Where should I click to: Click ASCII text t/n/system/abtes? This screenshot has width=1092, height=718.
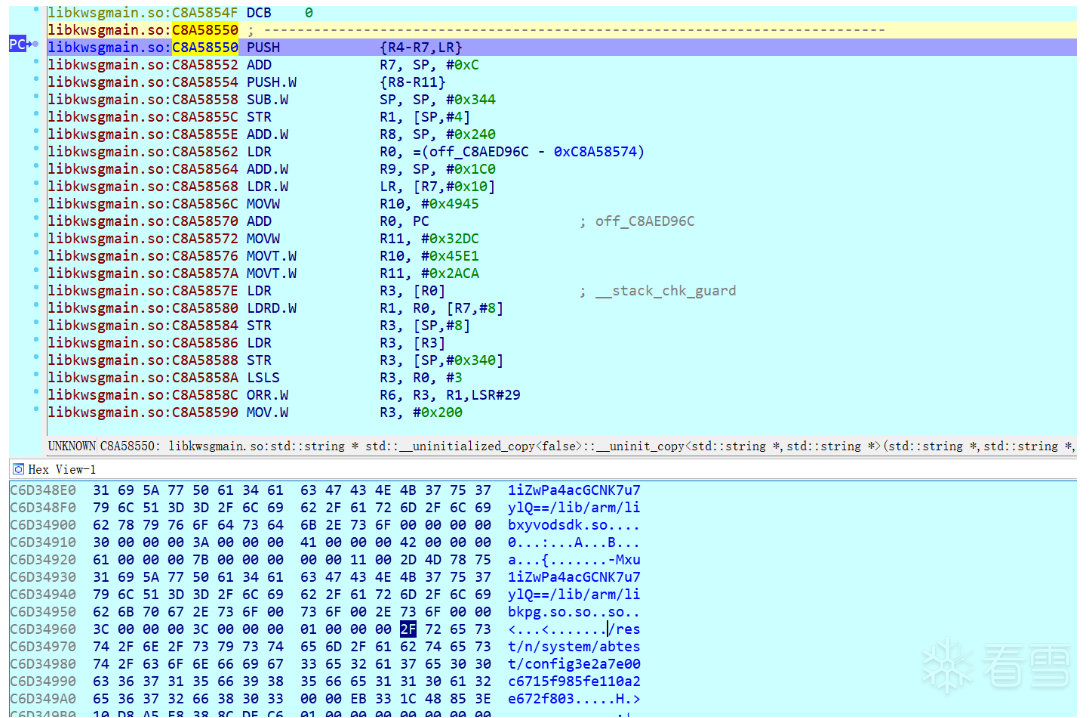[x=574, y=647]
